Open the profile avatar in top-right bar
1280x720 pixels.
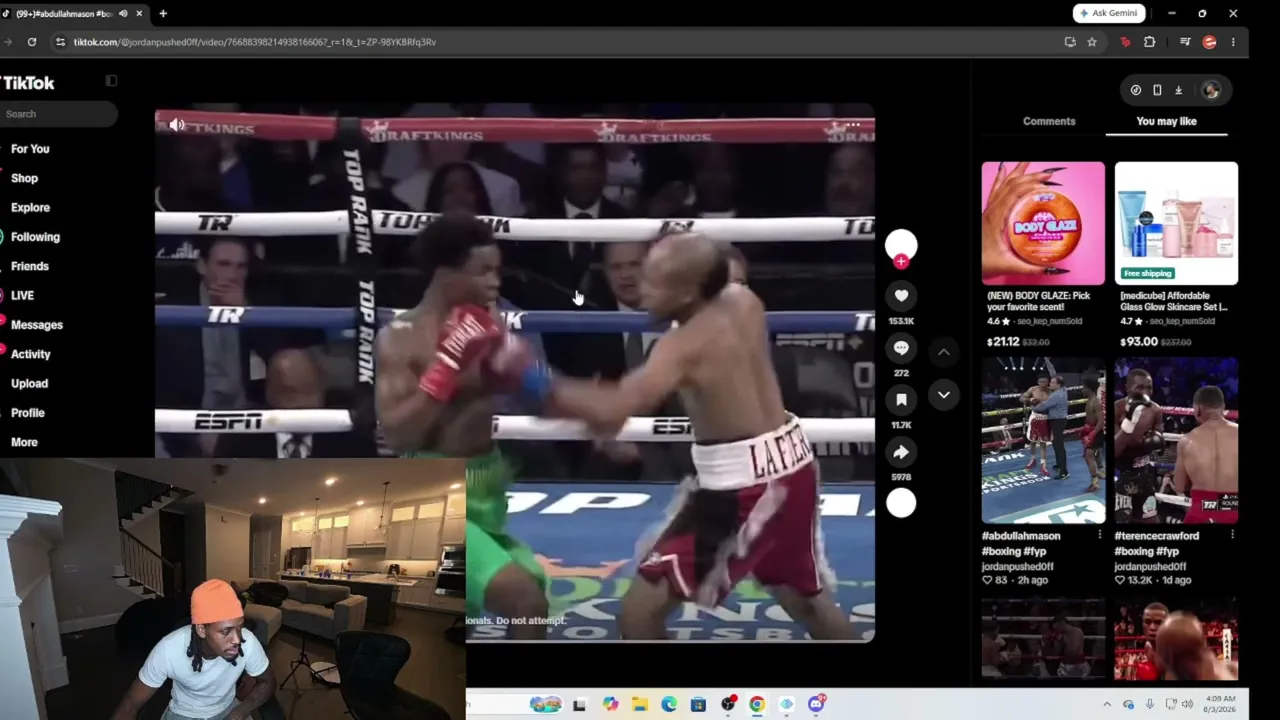coord(1211,90)
